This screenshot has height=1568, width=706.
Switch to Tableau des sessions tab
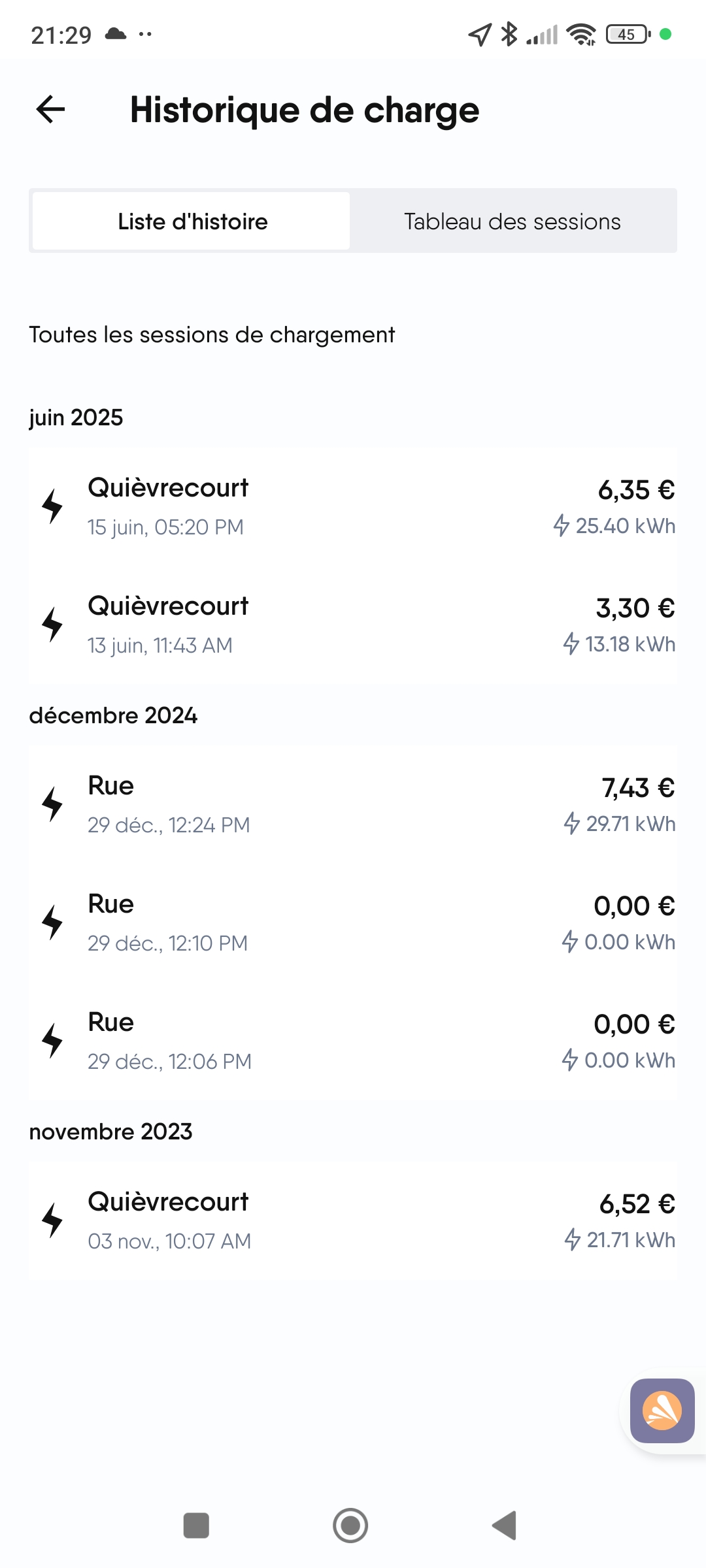513,221
